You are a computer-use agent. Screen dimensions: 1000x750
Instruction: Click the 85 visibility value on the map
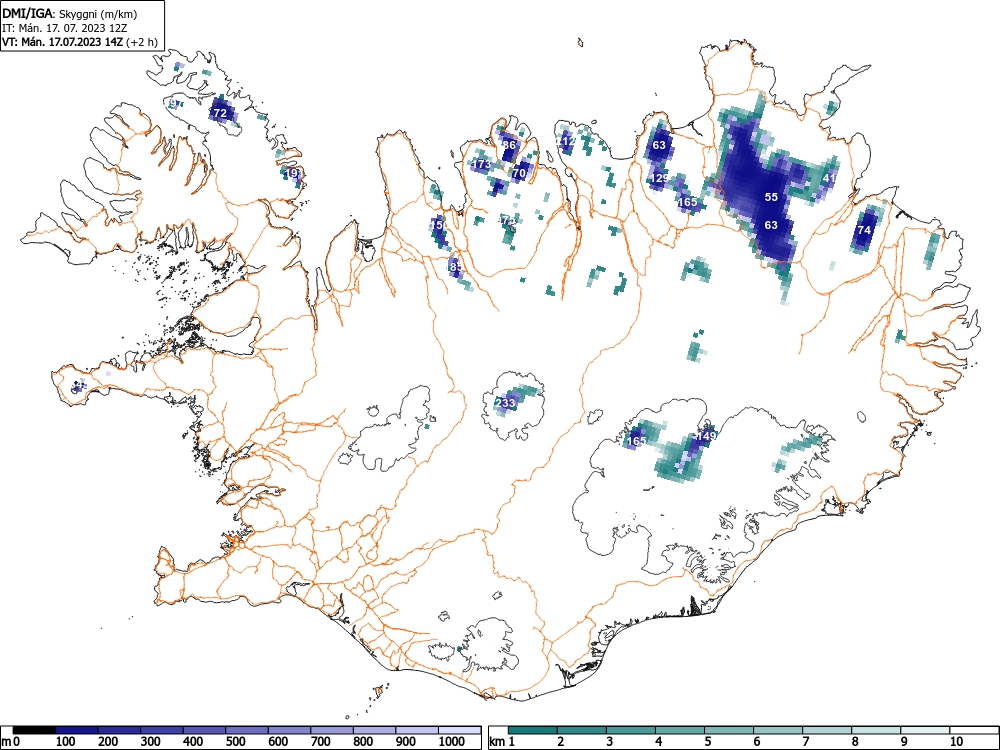455,267
